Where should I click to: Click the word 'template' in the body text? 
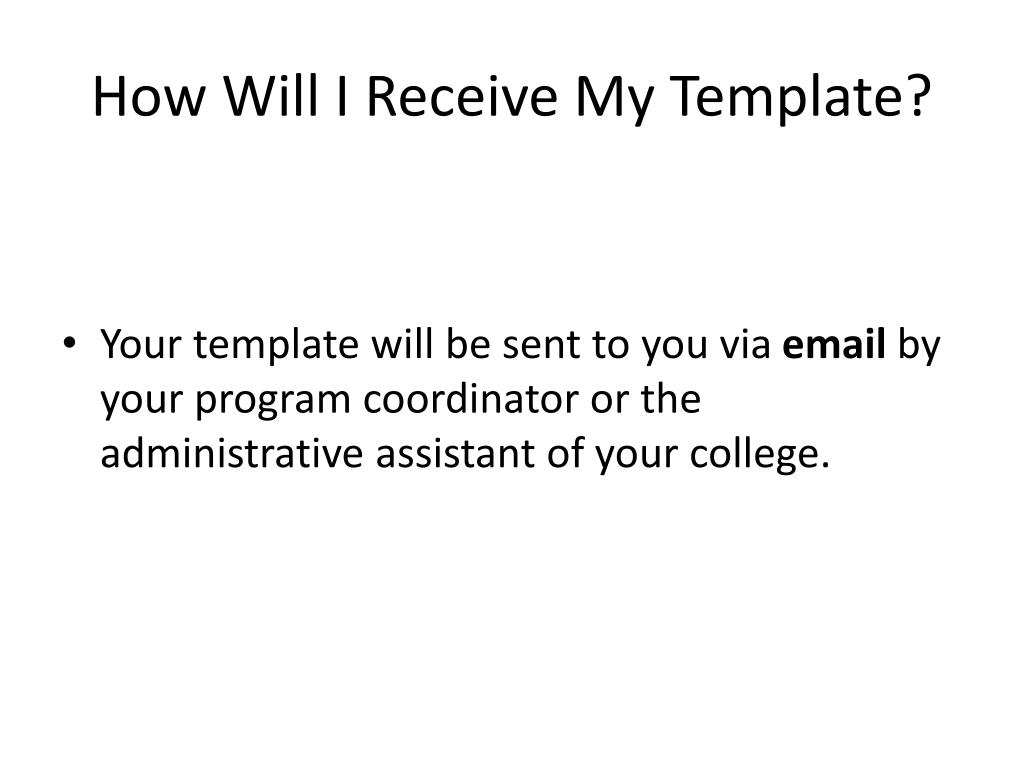click(276, 347)
